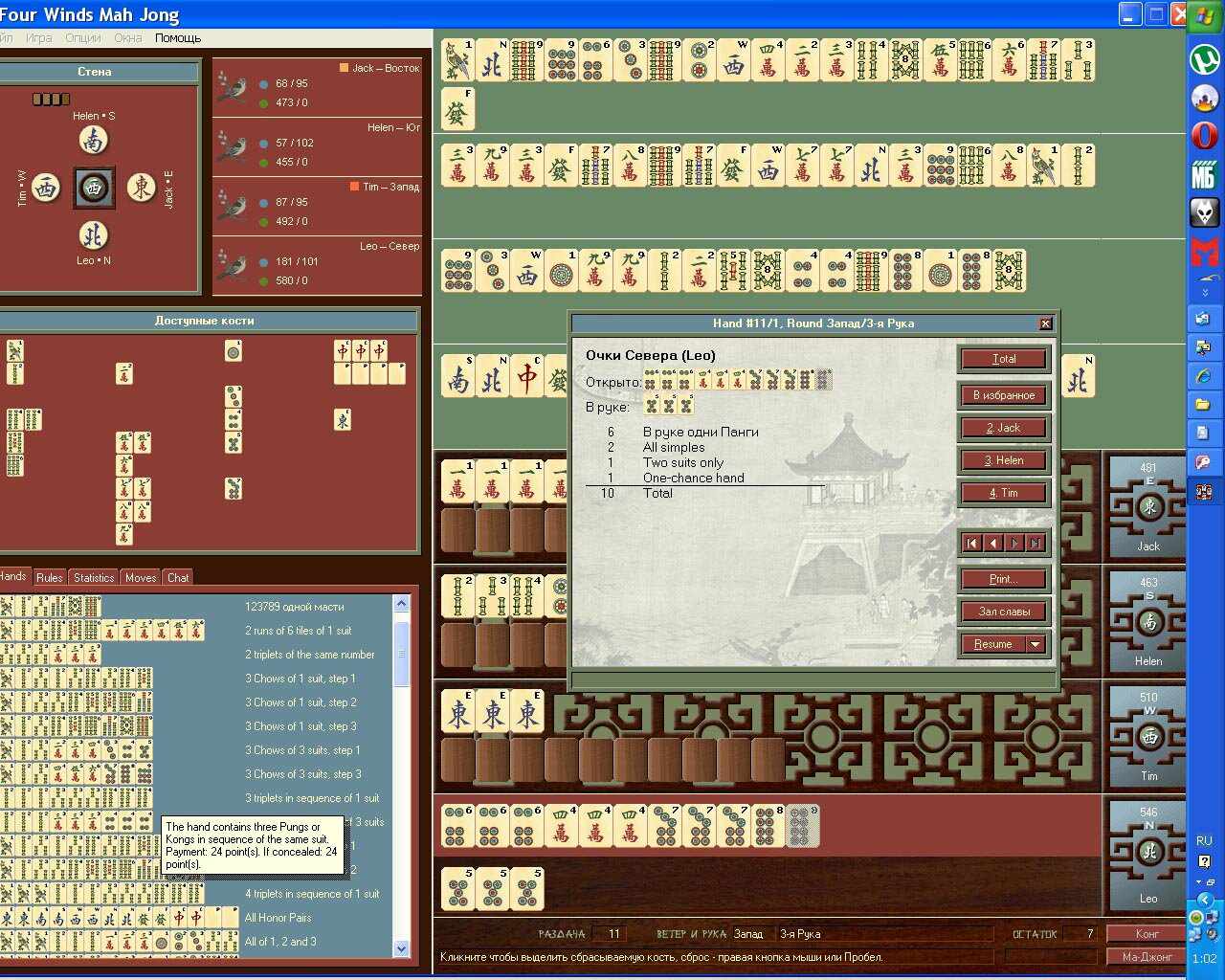Open the Resume button dropdown arrow
This screenshot has height=980, width=1225.
[1036, 644]
